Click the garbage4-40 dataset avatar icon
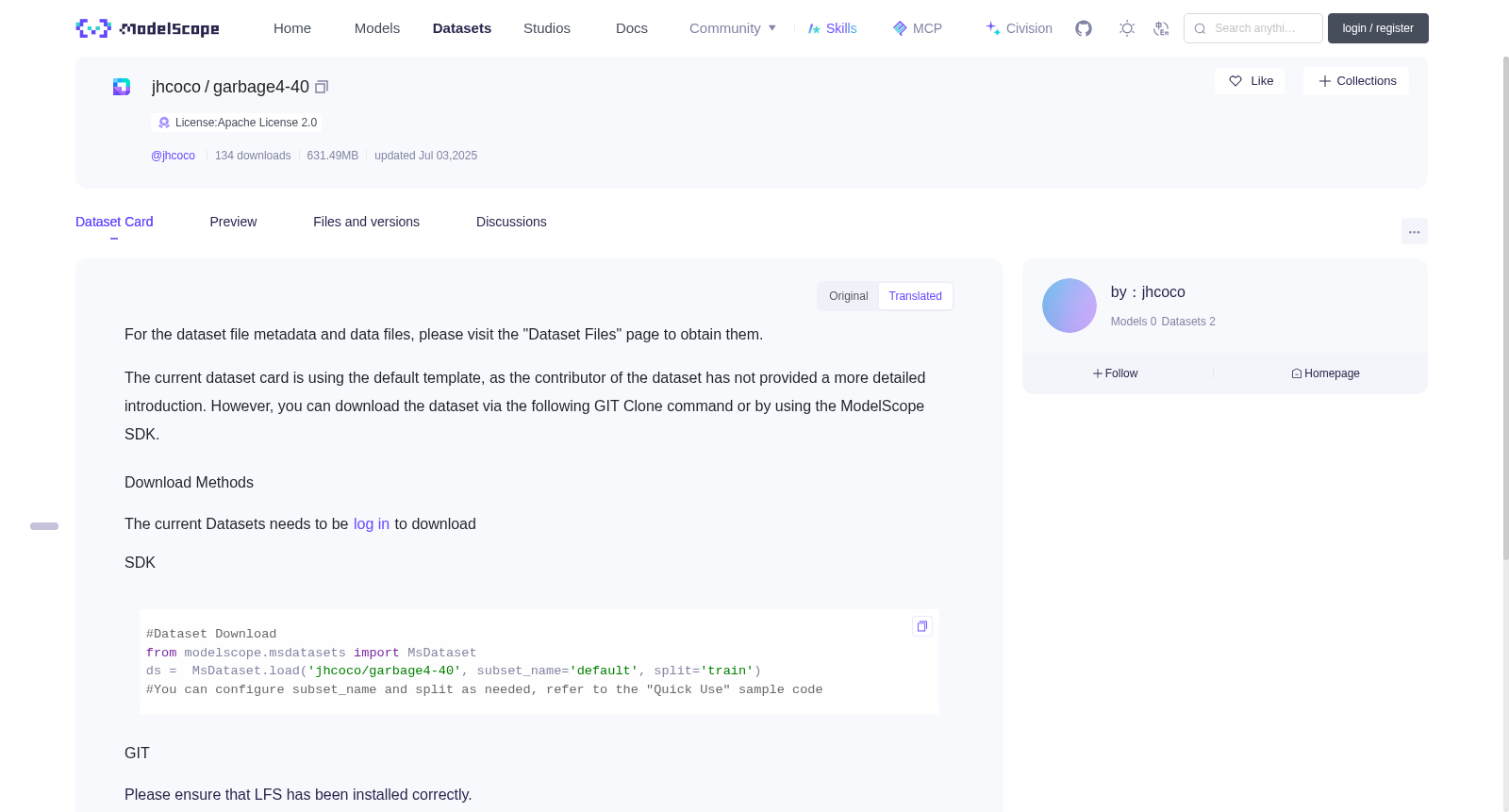Viewport: 1509px width, 812px height. tap(122, 87)
